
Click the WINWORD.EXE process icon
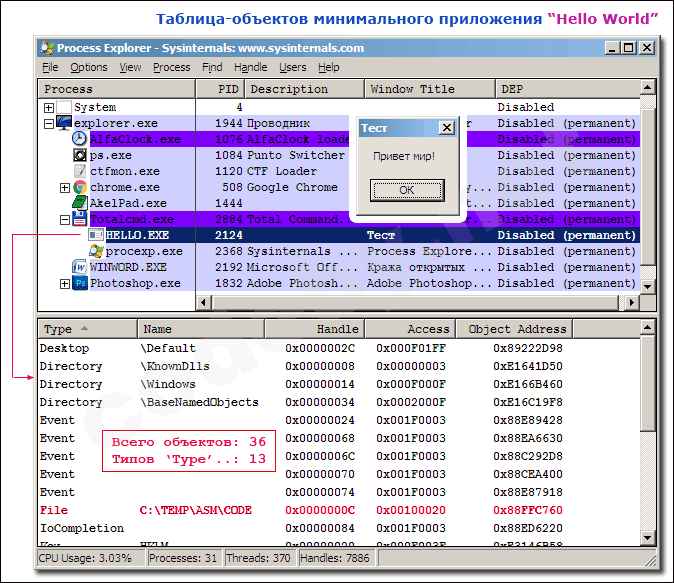(80, 267)
